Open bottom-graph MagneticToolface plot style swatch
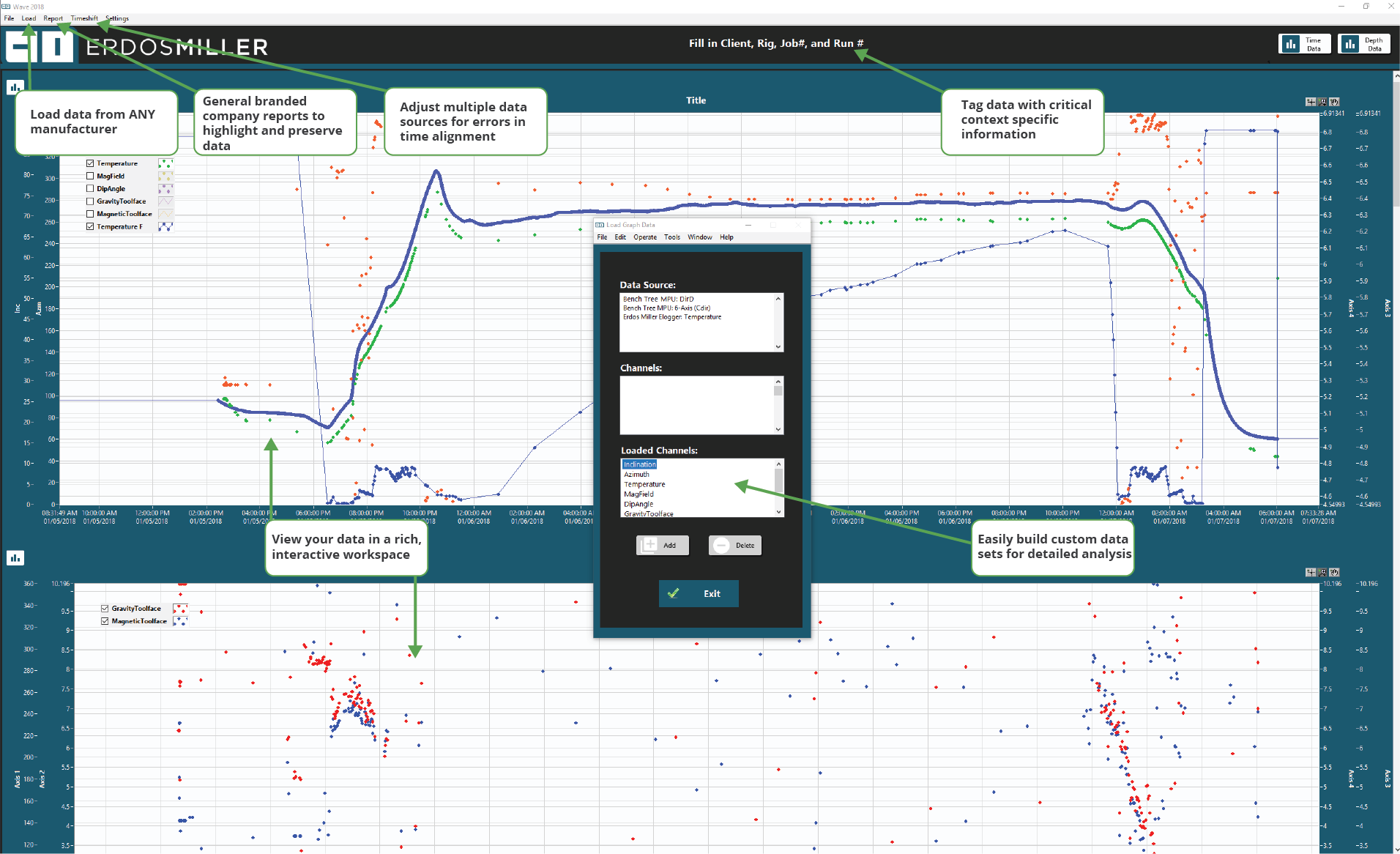This screenshot has height=854, width=1400. click(x=181, y=621)
